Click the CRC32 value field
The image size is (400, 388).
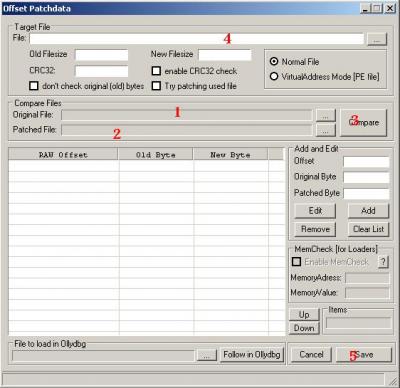[102, 71]
